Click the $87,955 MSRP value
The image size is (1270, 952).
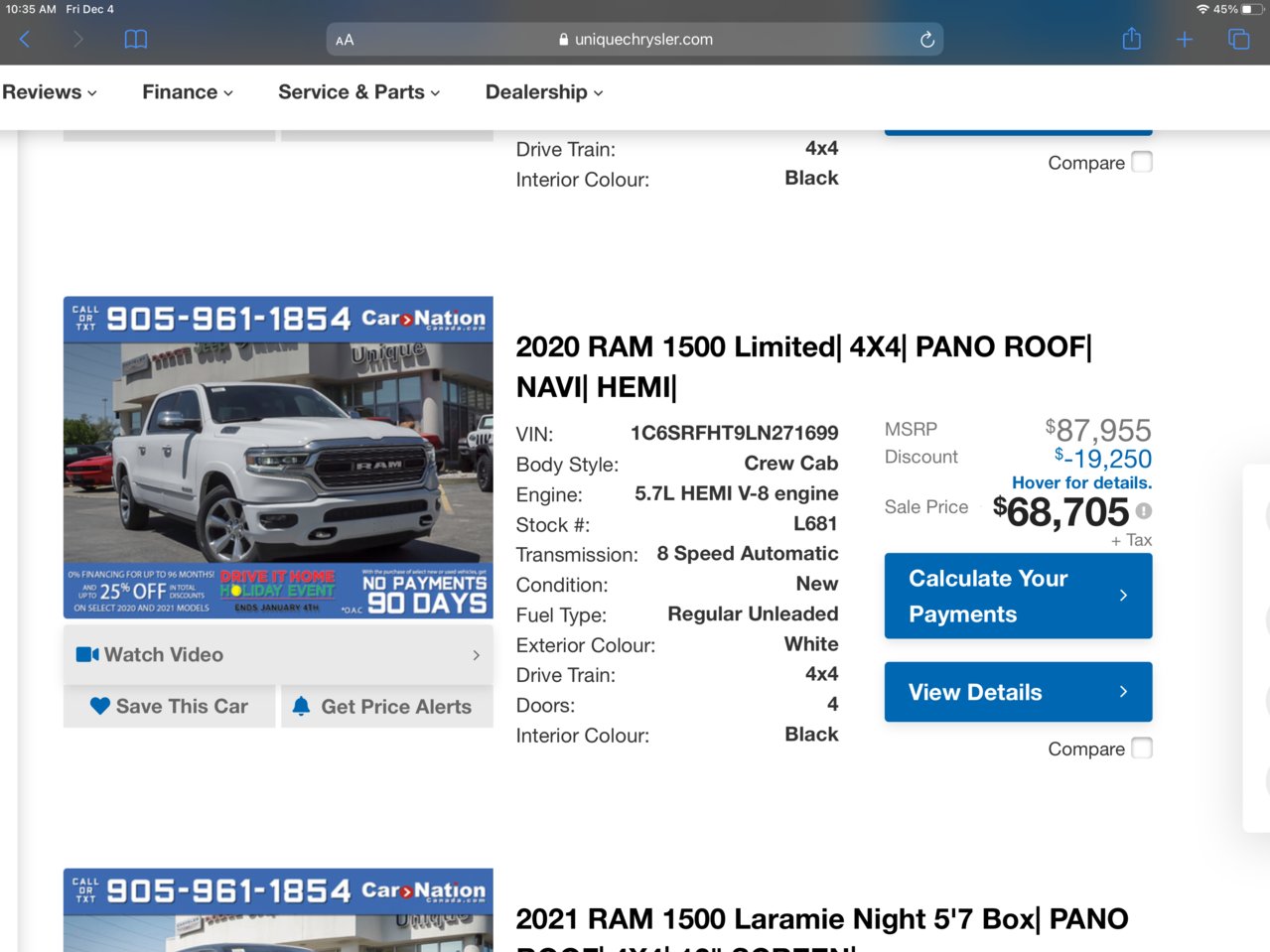[x=1098, y=430]
